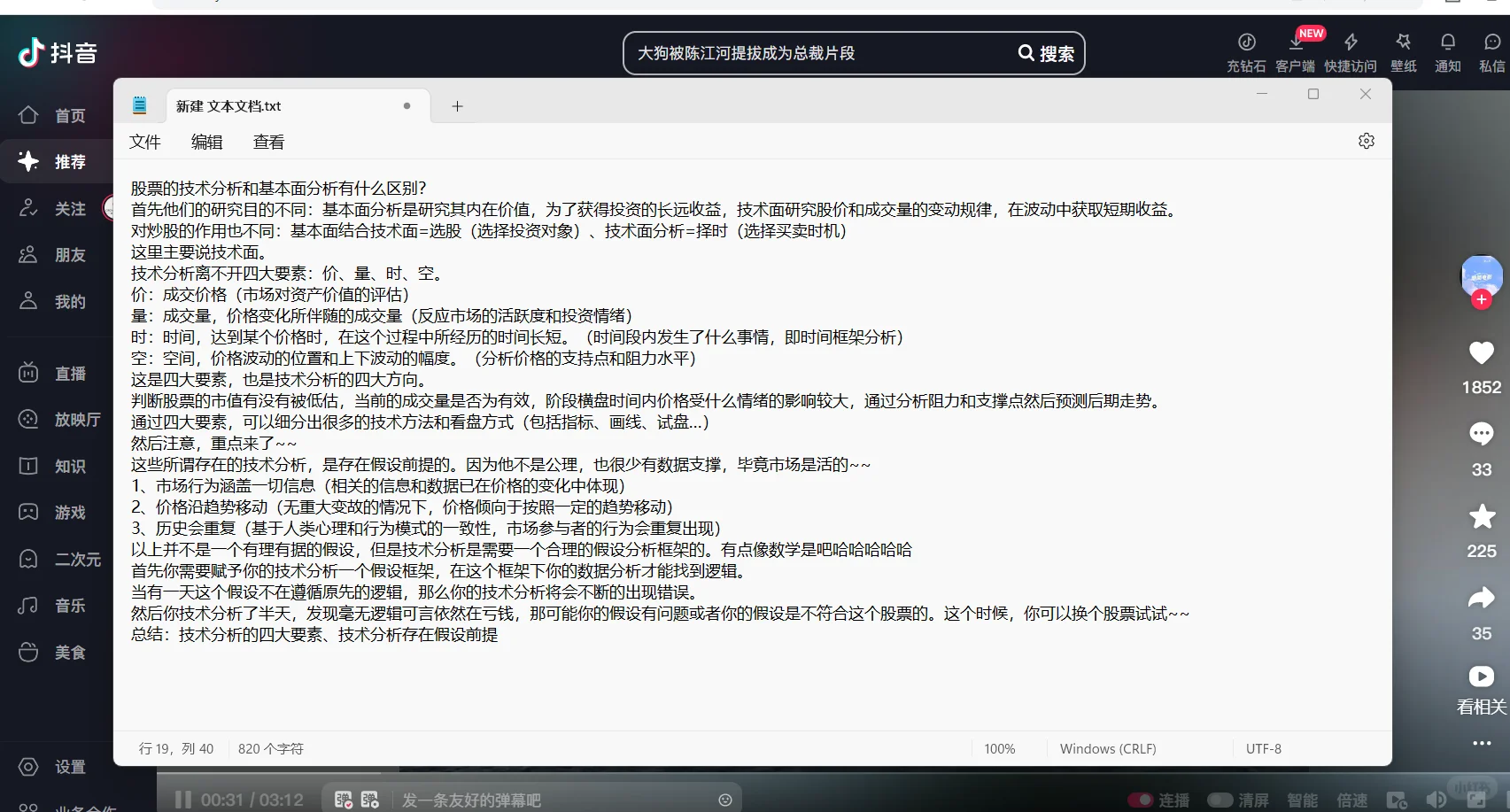Image resolution: width=1510 pixels, height=812 pixels.
Task: Open the Notepad 编辑 menu
Action: [x=207, y=143]
